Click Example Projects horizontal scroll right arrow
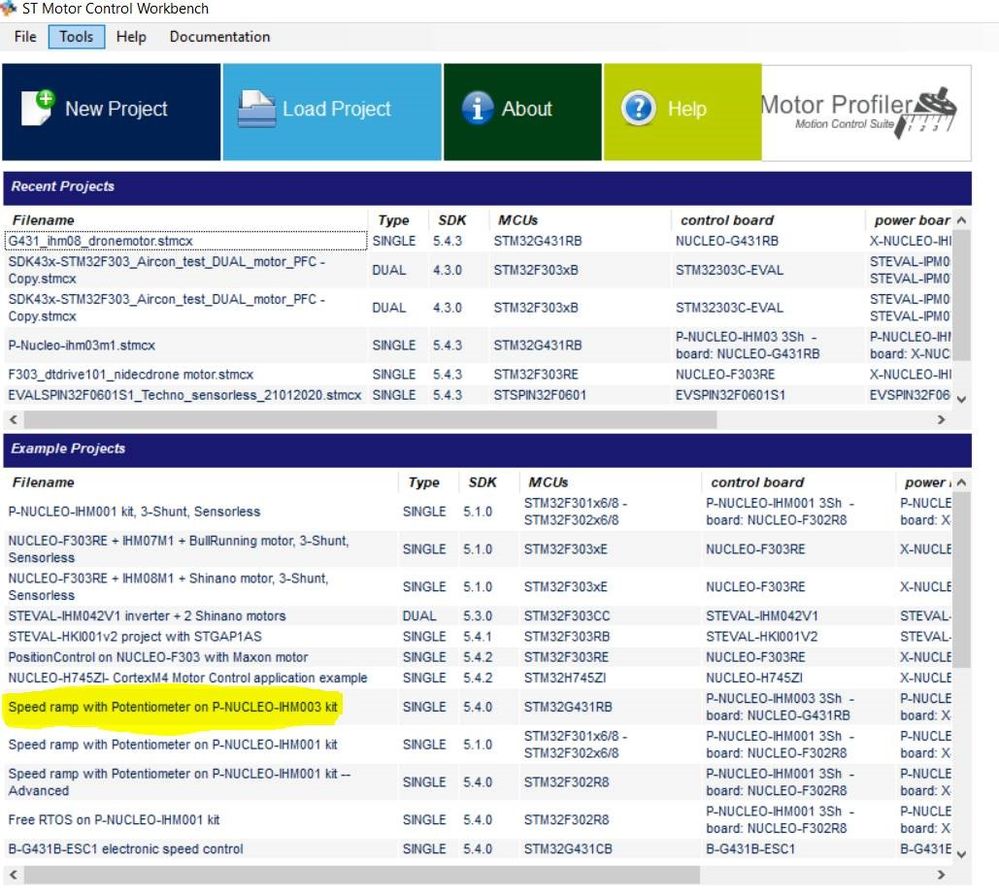 pos(941,875)
